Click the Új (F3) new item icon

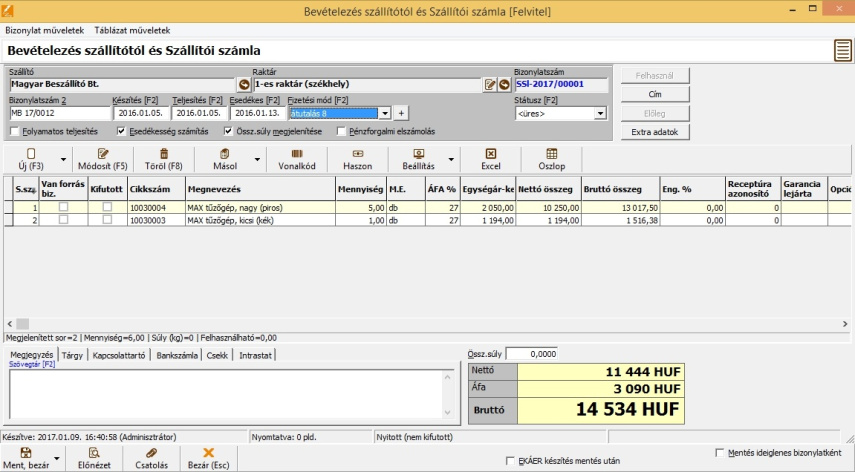pyautogui.click(x=30, y=153)
